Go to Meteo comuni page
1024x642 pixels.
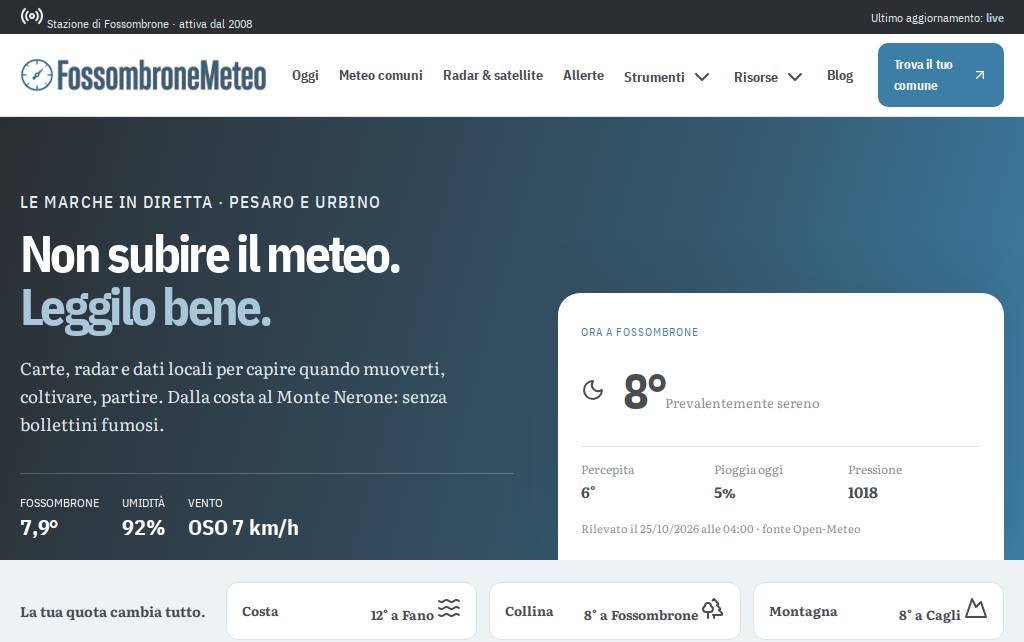click(x=381, y=75)
